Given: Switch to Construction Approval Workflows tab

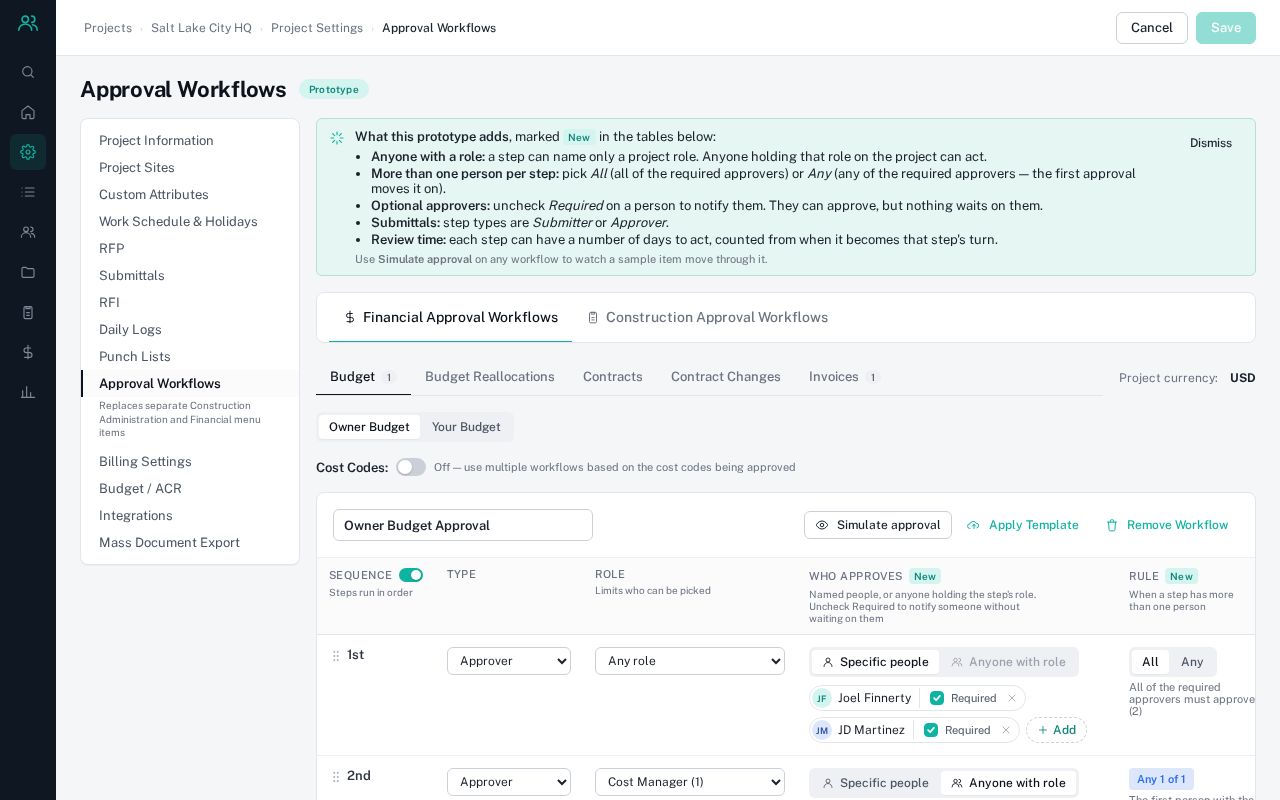Looking at the screenshot, I should [x=707, y=317].
